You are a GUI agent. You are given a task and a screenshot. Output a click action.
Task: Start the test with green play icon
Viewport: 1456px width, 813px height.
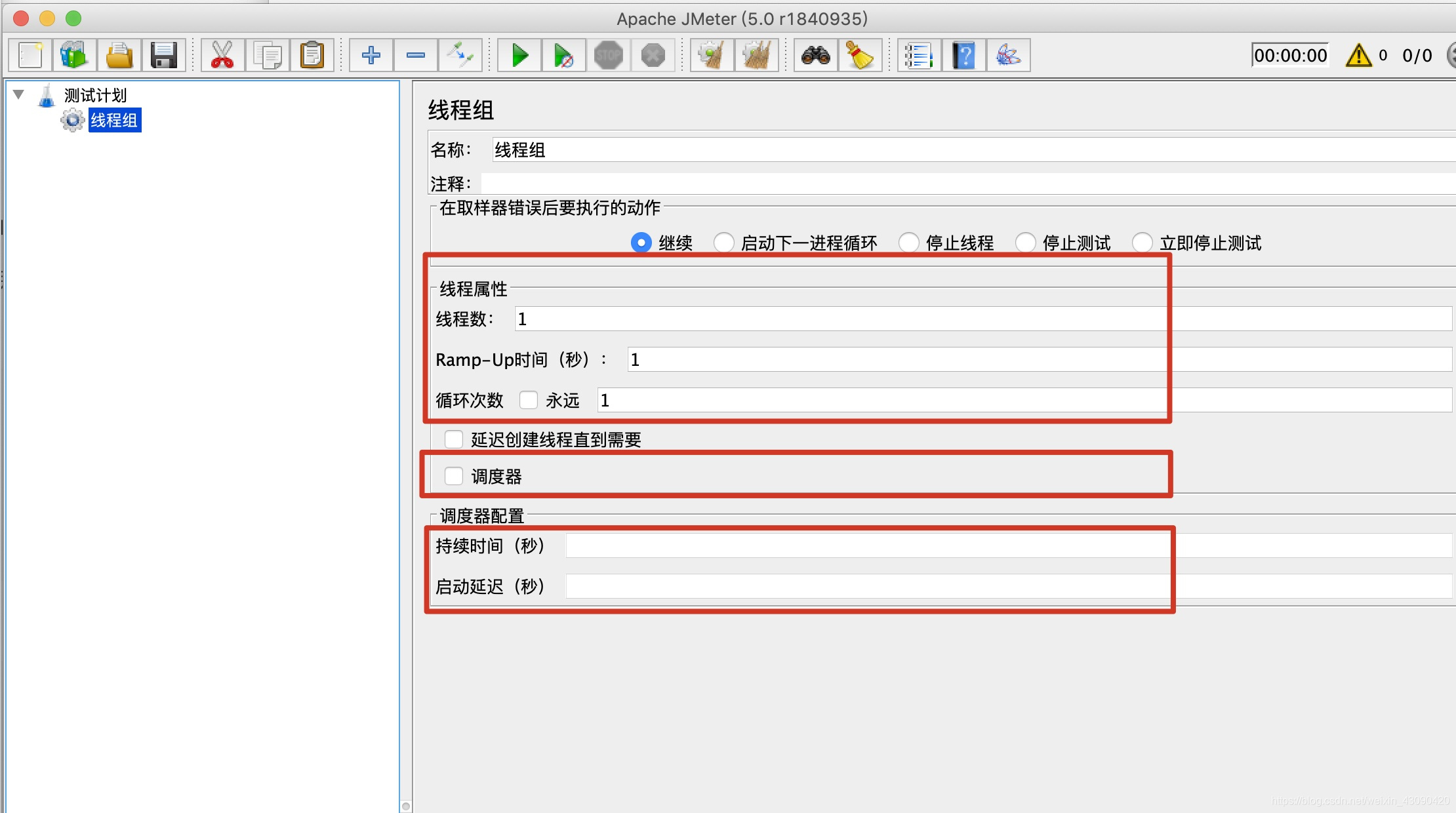point(519,55)
